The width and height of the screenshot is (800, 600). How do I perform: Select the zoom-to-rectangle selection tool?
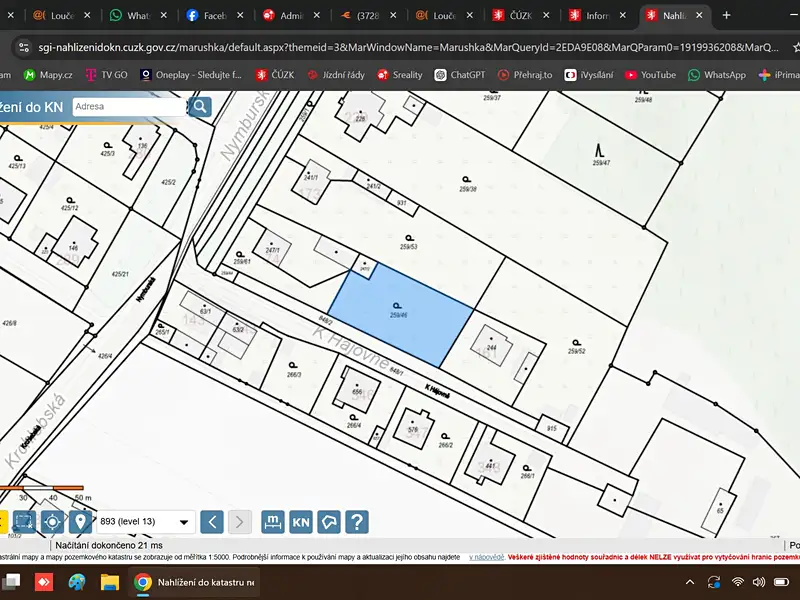tap(24, 521)
